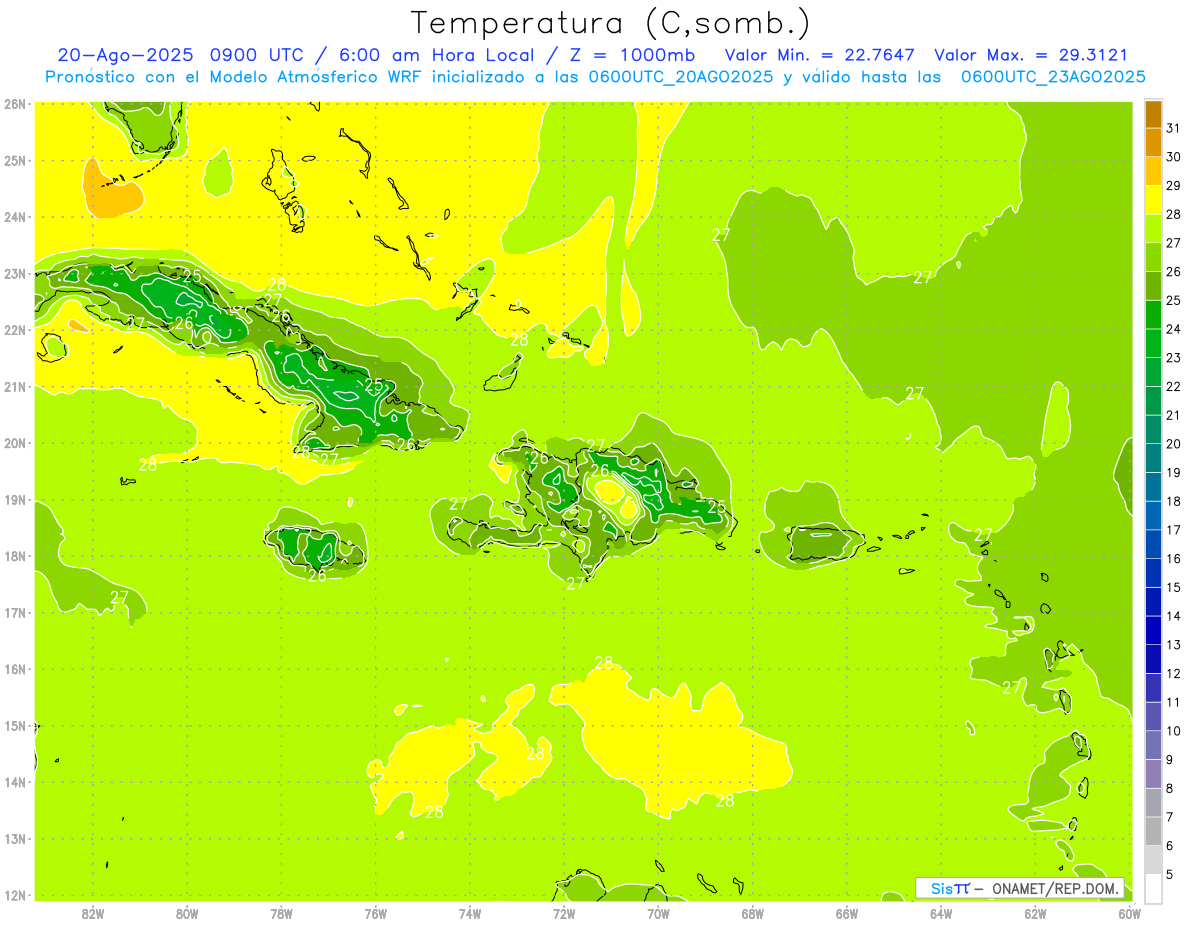This screenshot has height=927, width=1200.
Task: Click the 72W longitude axis label
Action: 564,913
